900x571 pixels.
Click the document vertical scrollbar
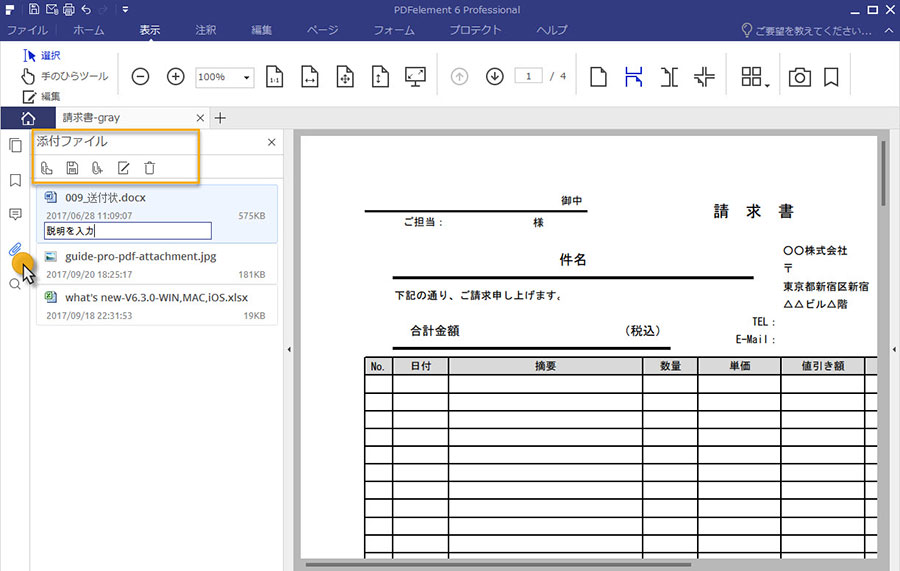pos(882,173)
